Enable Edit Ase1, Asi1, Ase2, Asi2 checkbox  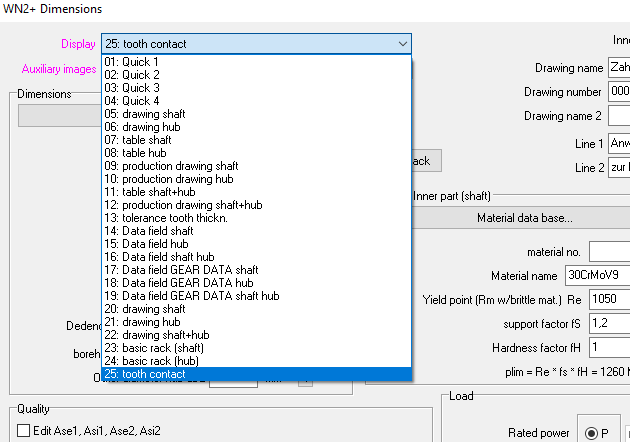click(x=23, y=430)
